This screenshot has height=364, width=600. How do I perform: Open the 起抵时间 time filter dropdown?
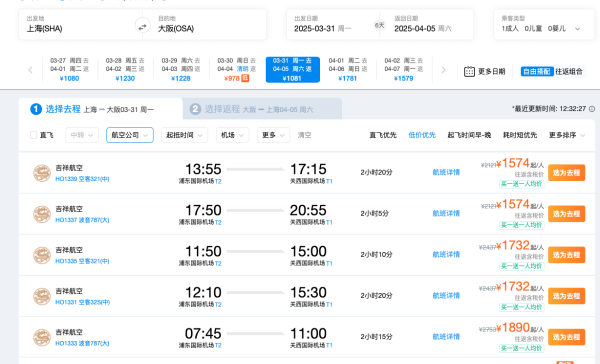tap(184, 135)
